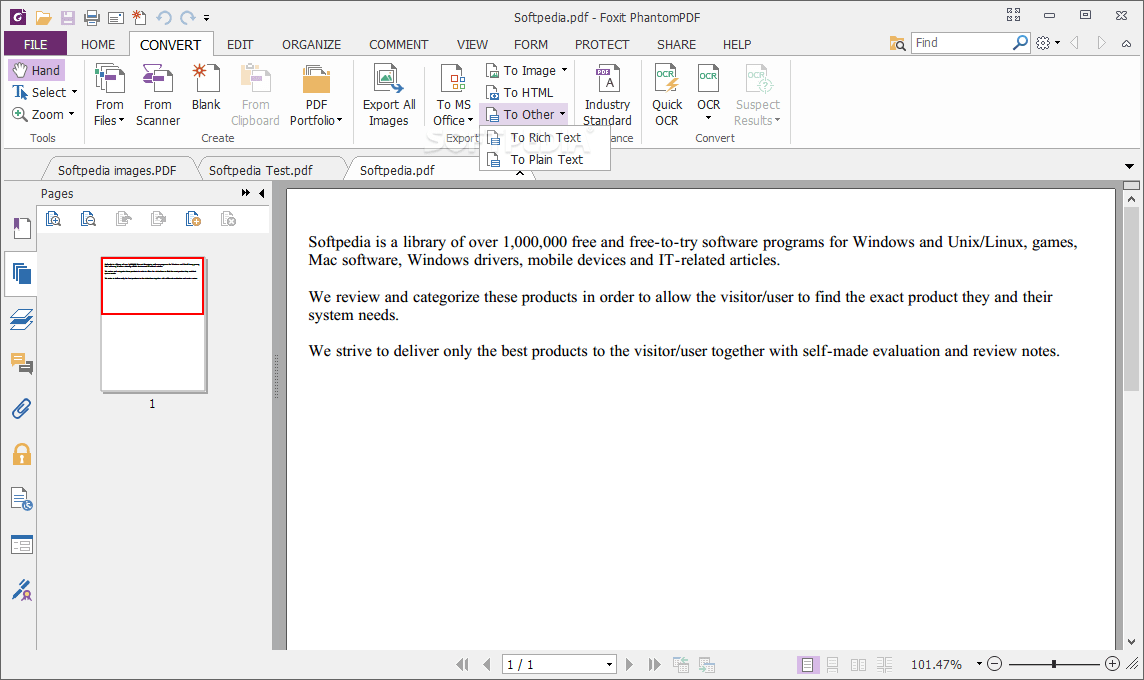Switch to the EDIT ribbon tab
This screenshot has height=680, width=1144.
click(x=239, y=45)
